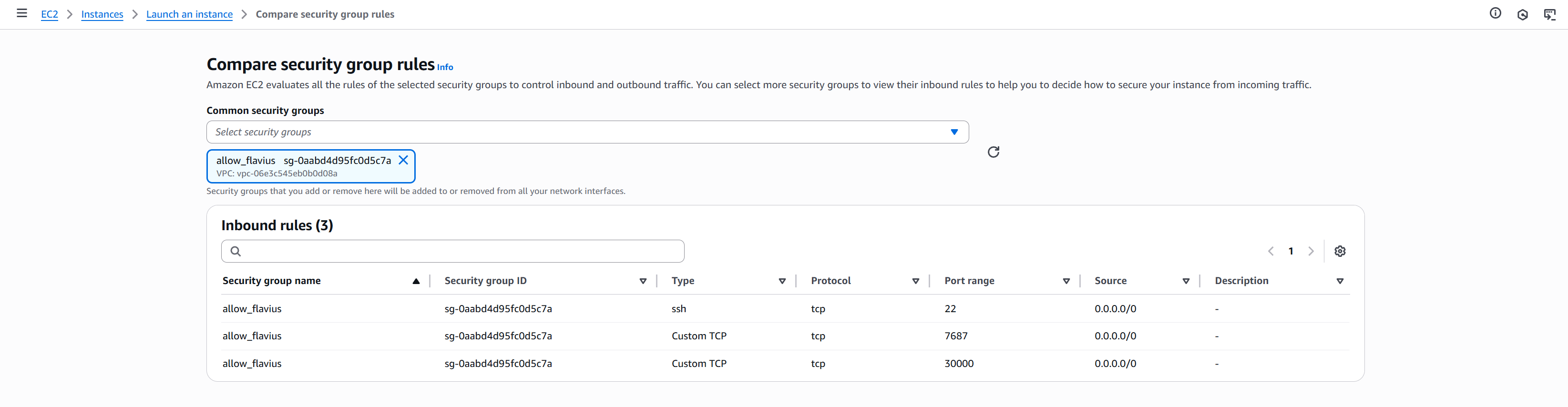This screenshot has height=407, width=1568.
Task: Open the inbound rules table preferences gear
Action: [x=1340, y=251]
